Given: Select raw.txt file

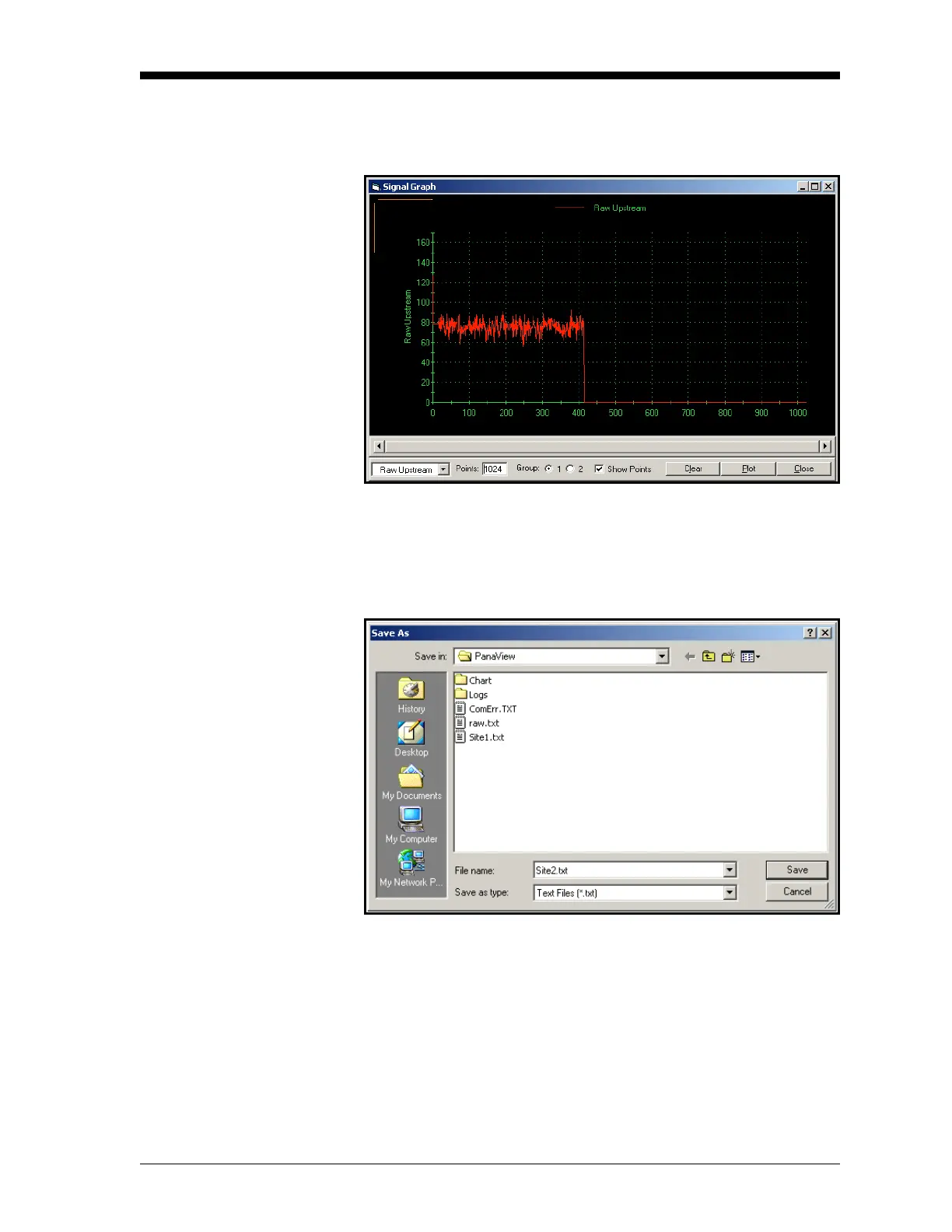Looking at the screenshot, I should pyautogui.click(x=477, y=723).
